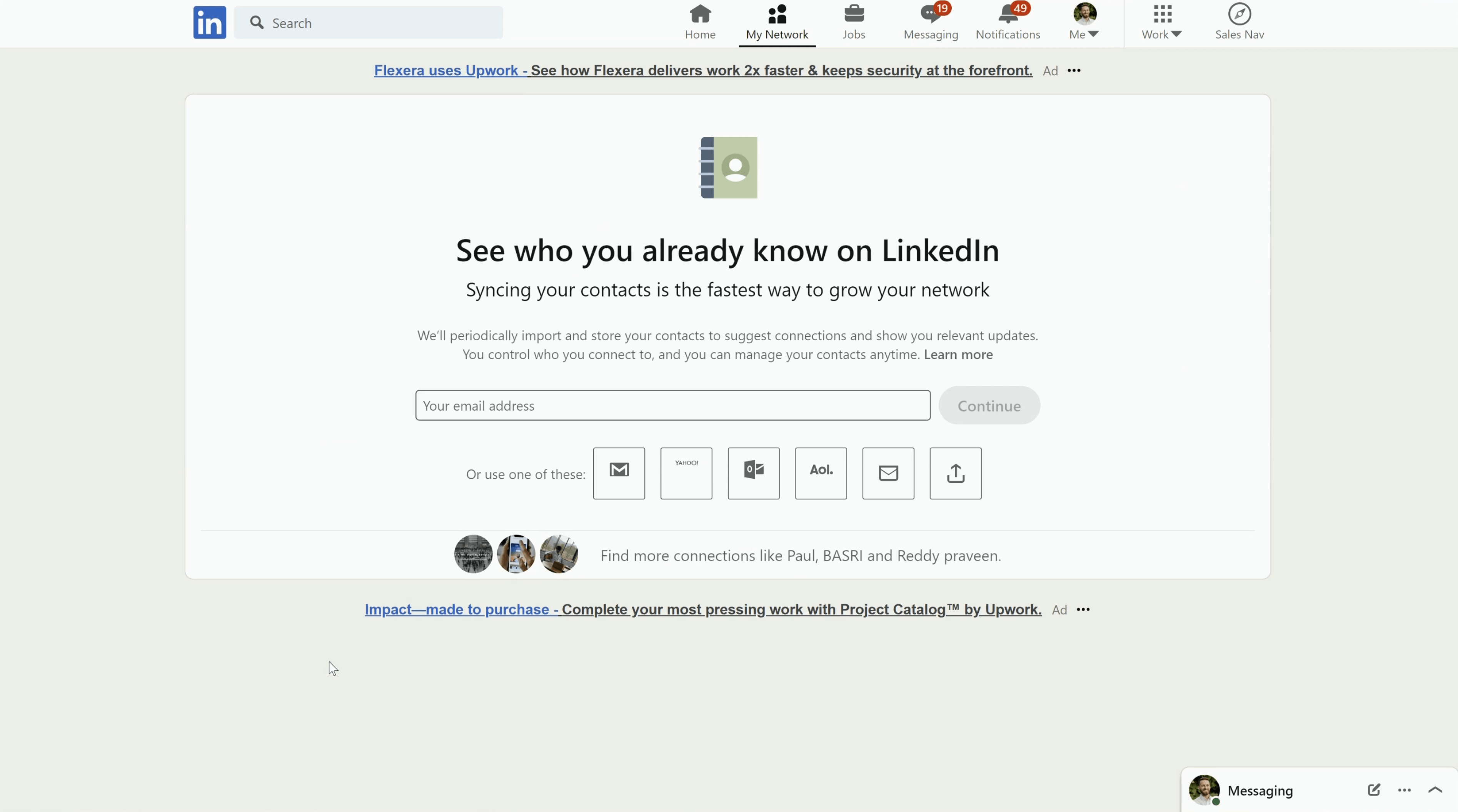Click the Work apps grid icon

(1161, 14)
